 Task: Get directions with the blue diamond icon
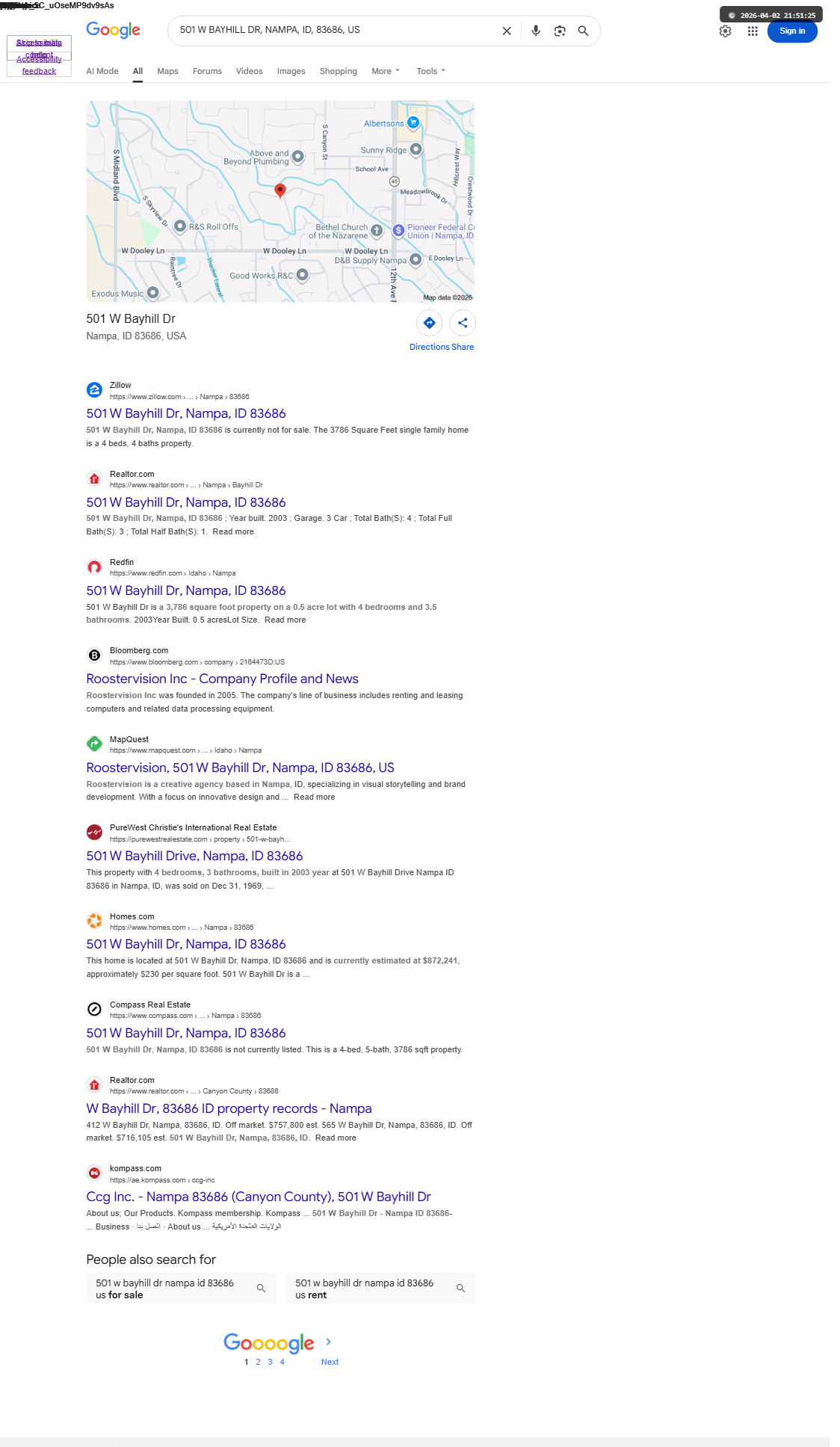[430, 323]
